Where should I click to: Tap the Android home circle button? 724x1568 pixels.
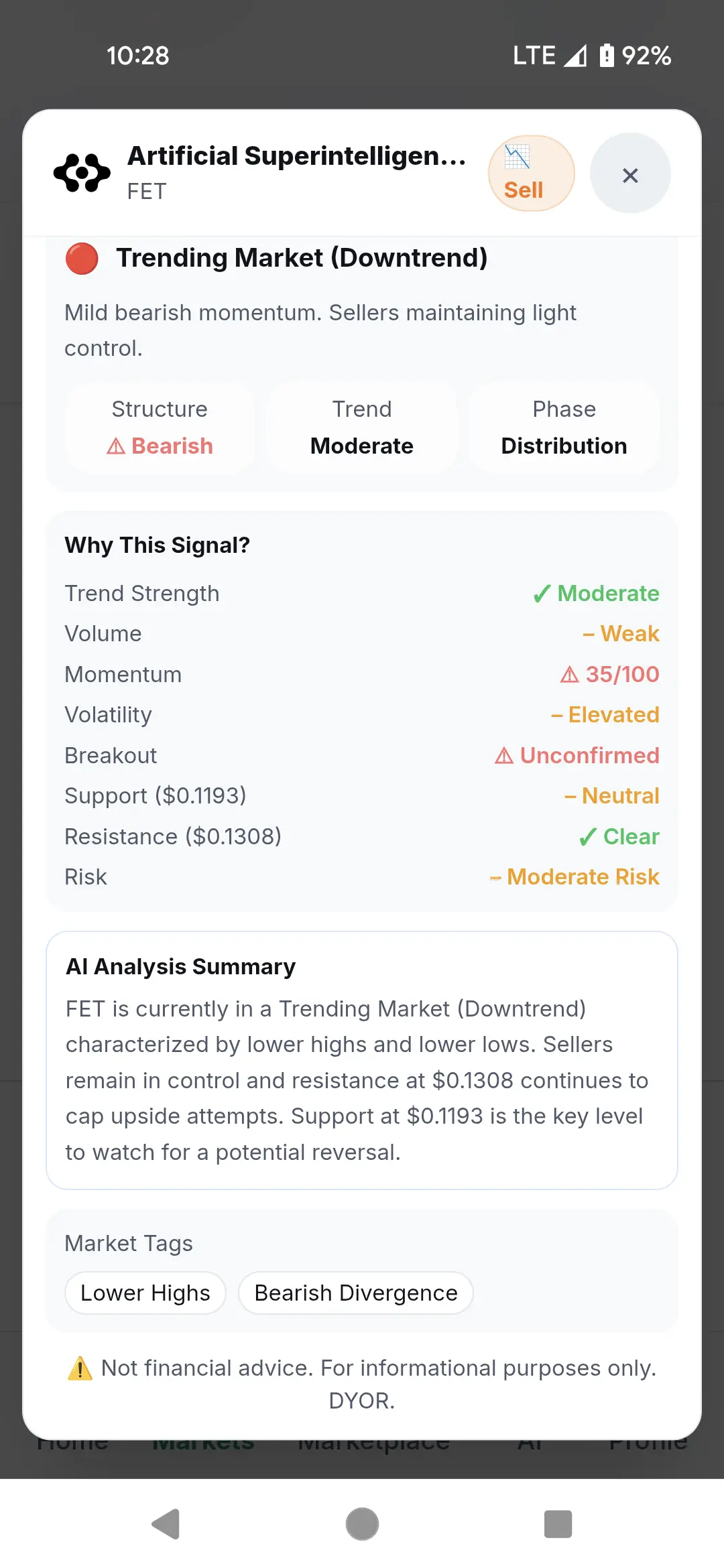pyautogui.click(x=362, y=1524)
